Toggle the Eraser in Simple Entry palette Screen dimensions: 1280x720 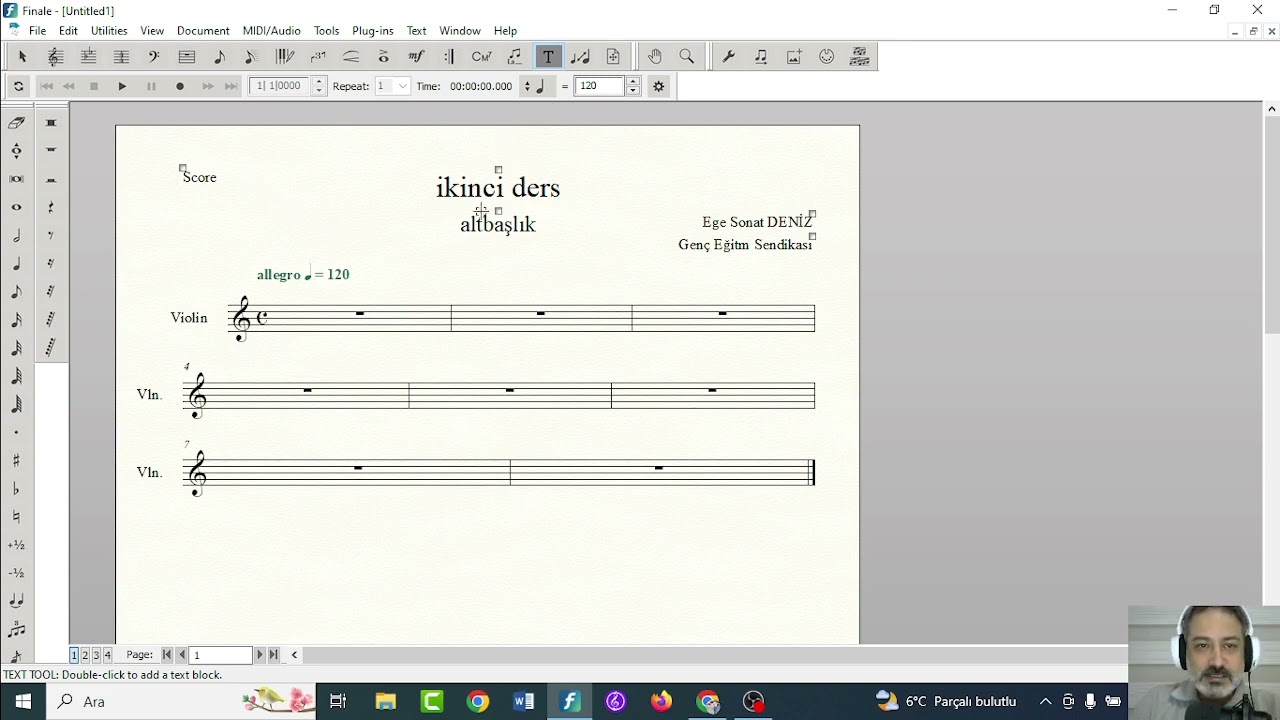pyautogui.click(x=17, y=123)
